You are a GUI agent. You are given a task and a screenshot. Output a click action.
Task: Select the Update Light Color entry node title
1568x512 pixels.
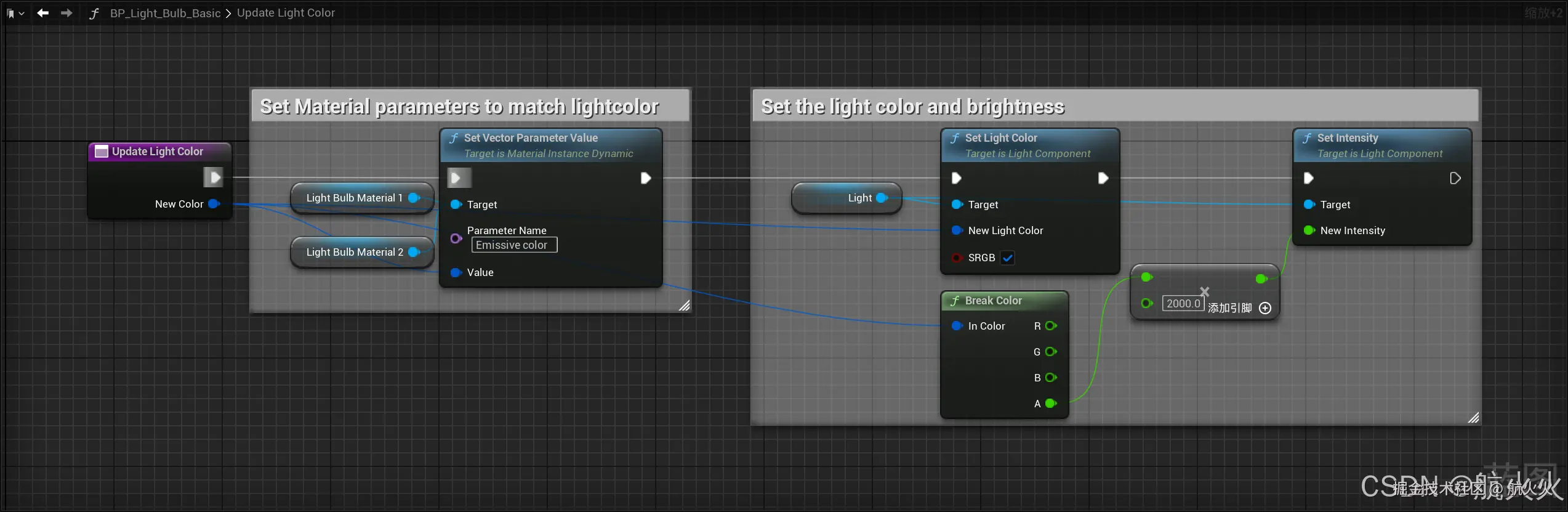[x=159, y=152]
